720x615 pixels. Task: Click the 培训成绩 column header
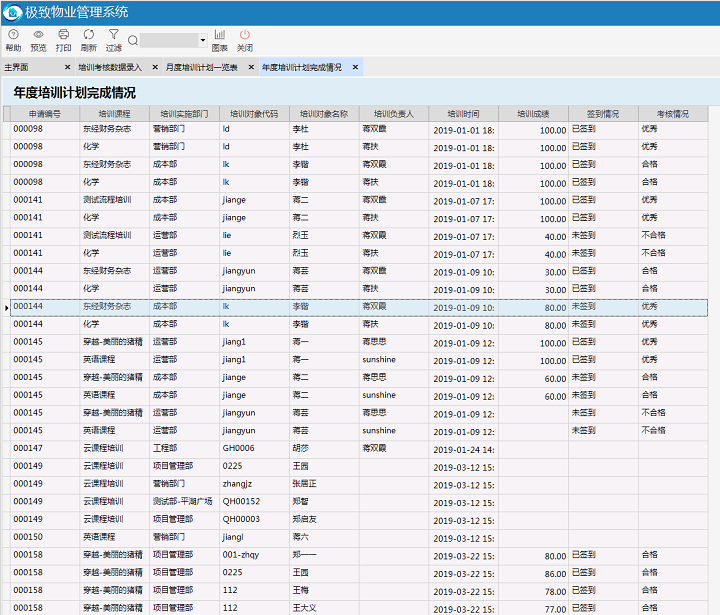[x=533, y=114]
